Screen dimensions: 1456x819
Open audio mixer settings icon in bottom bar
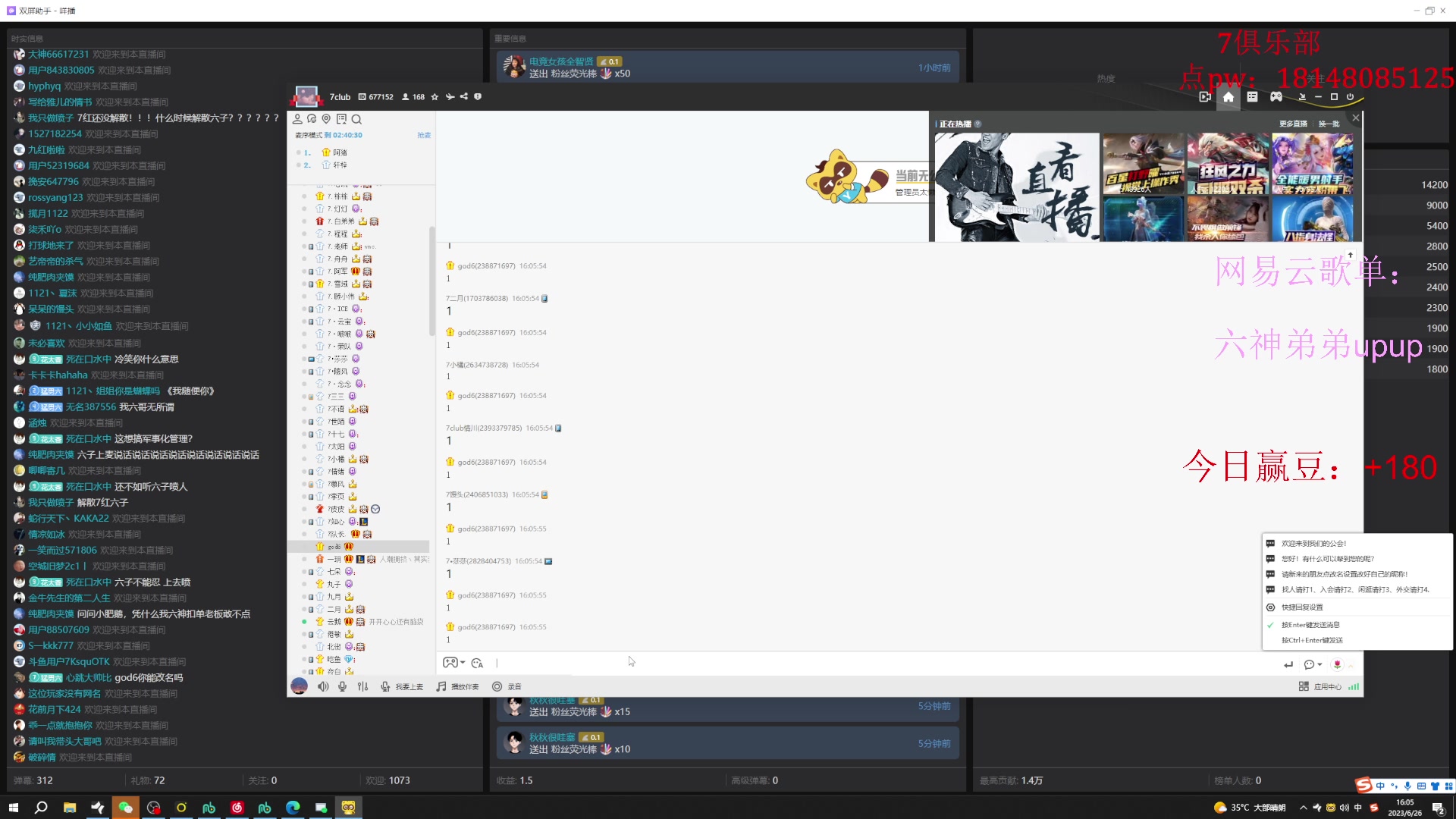(x=362, y=686)
